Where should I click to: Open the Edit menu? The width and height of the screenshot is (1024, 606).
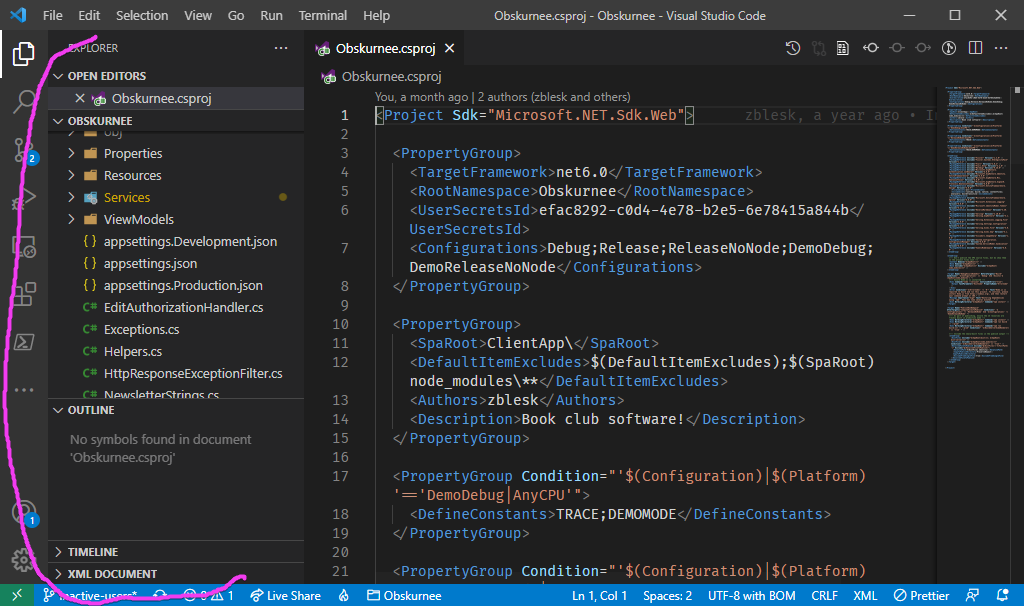pos(89,15)
